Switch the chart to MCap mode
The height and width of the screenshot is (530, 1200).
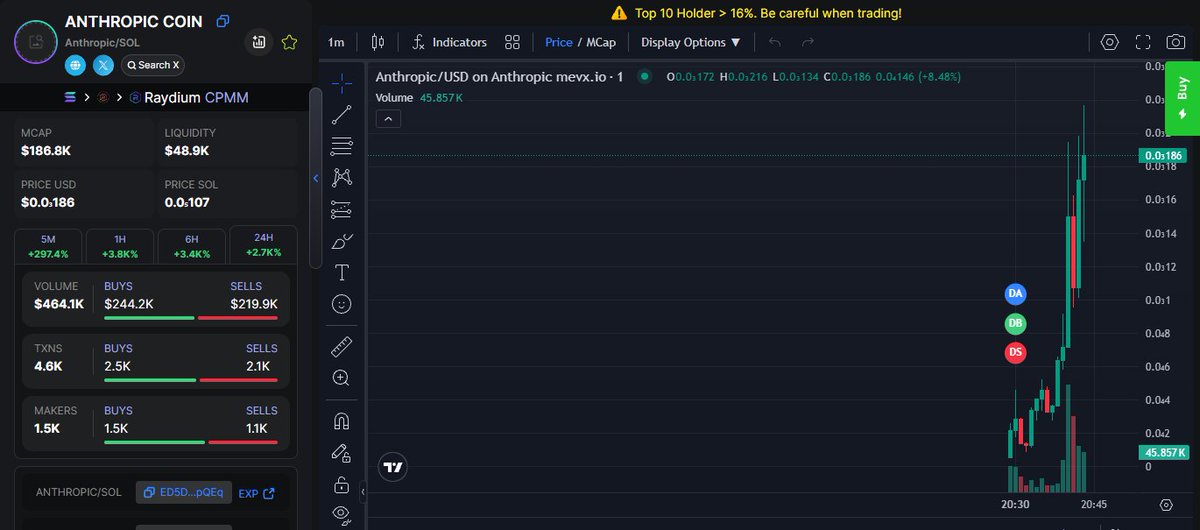click(x=601, y=42)
